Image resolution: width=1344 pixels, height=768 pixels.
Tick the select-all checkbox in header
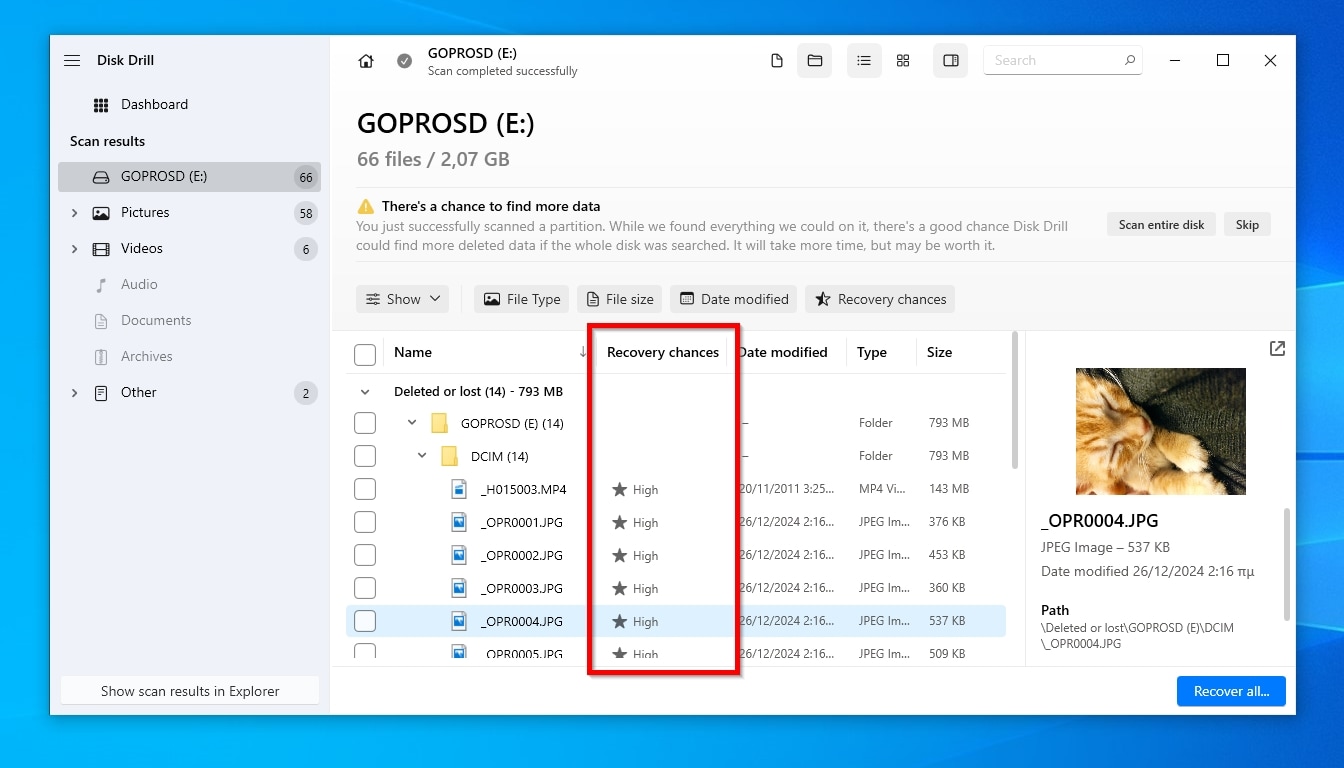coord(365,354)
